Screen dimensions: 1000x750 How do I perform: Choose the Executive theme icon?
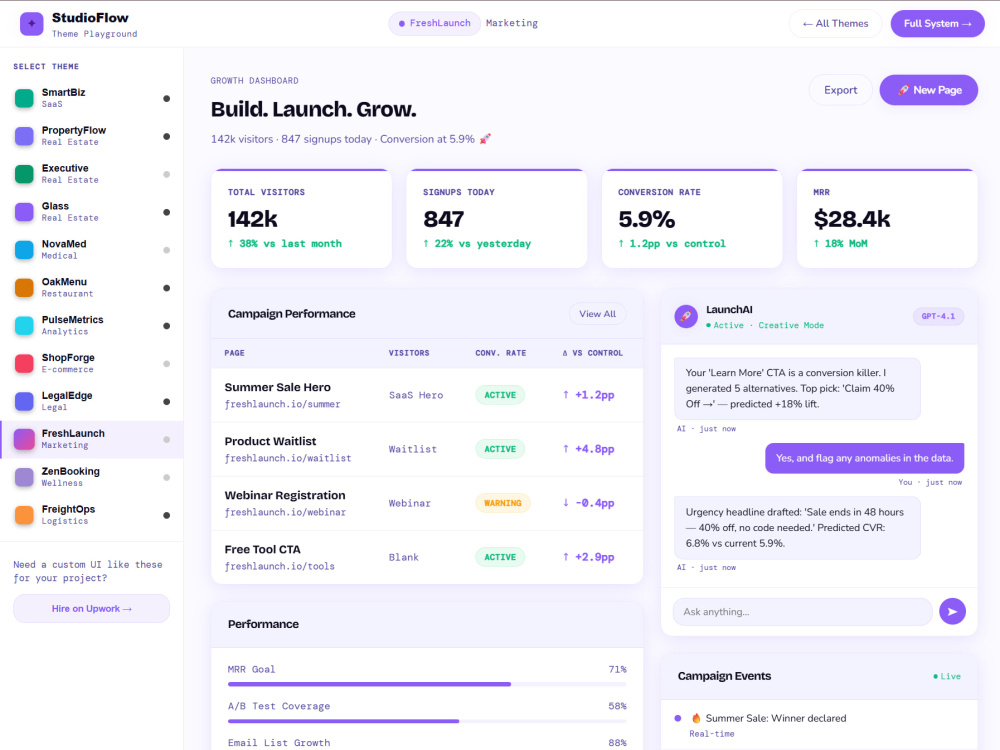24,174
